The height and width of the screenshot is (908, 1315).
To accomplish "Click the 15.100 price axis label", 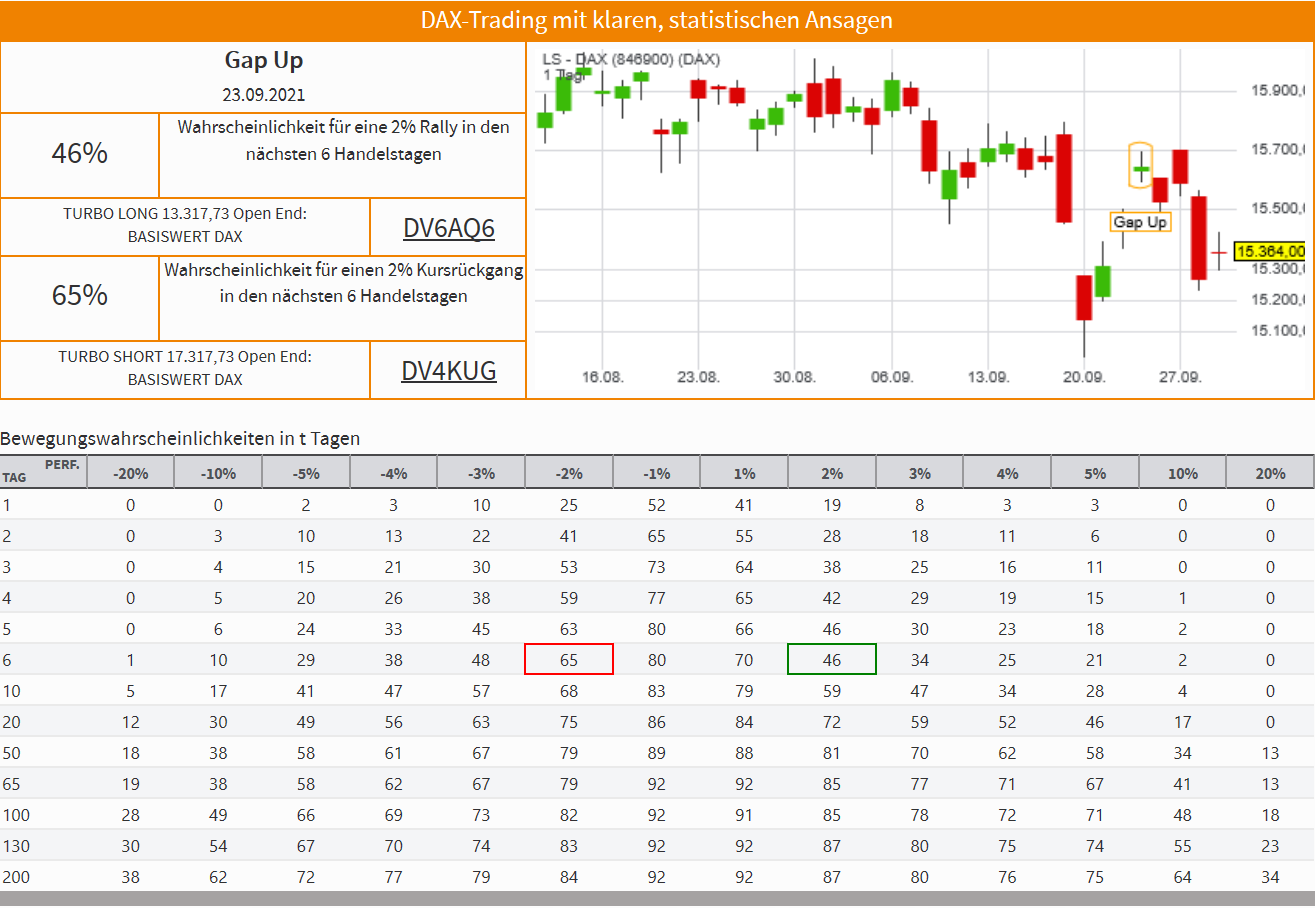I will tap(1280, 330).
